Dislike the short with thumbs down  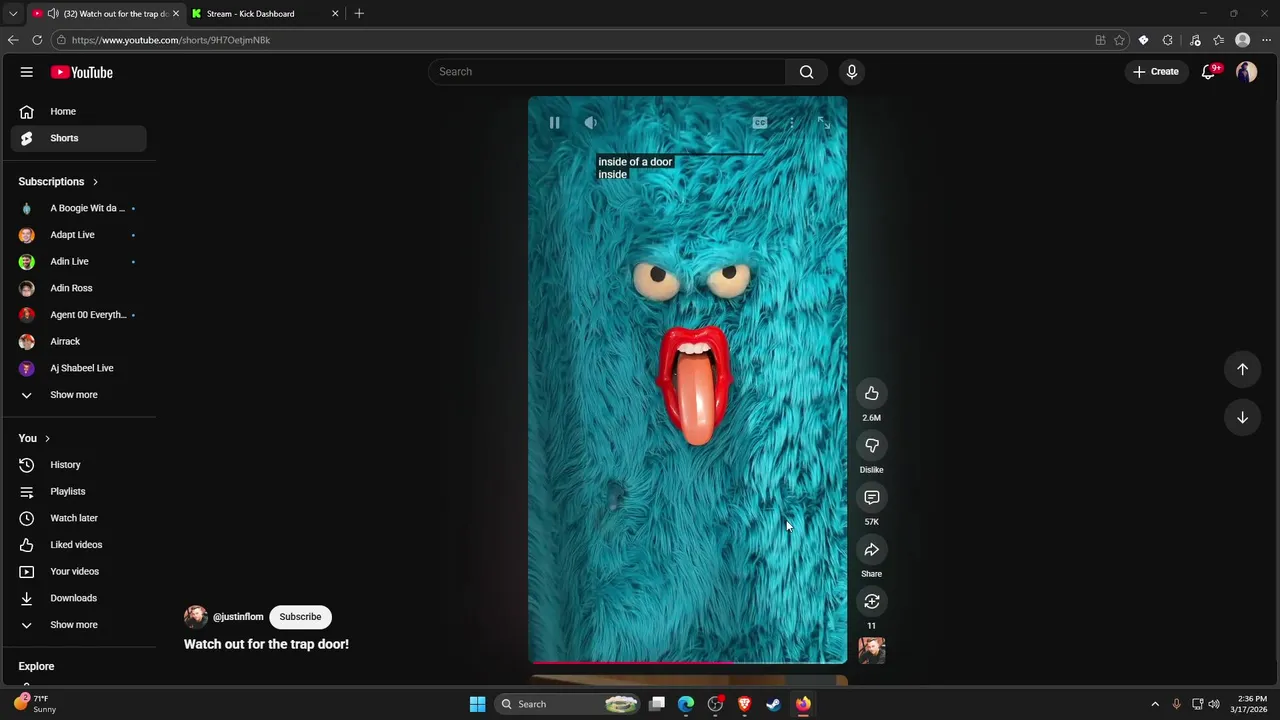(872, 445)
